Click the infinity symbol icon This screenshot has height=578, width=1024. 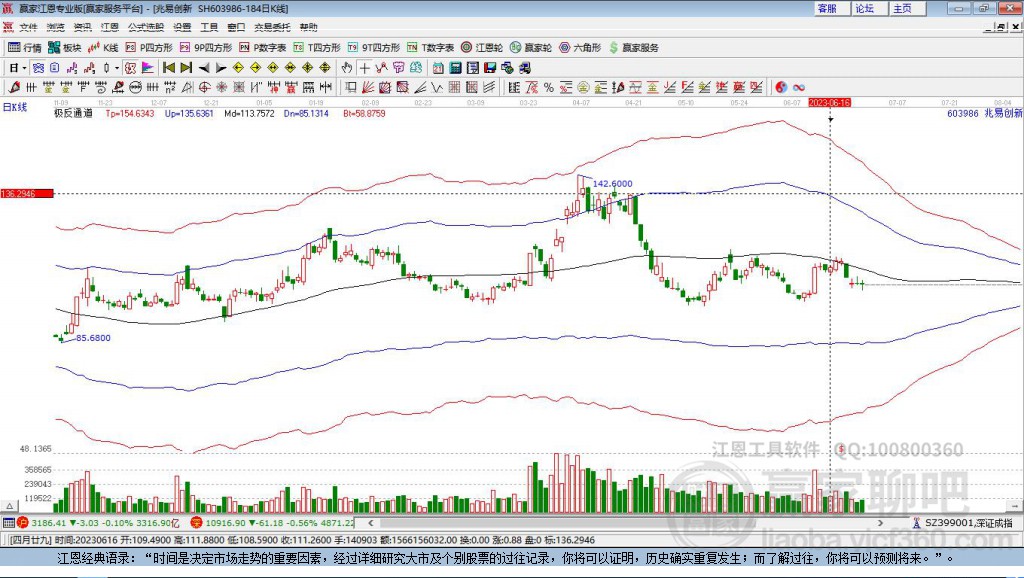799,87
